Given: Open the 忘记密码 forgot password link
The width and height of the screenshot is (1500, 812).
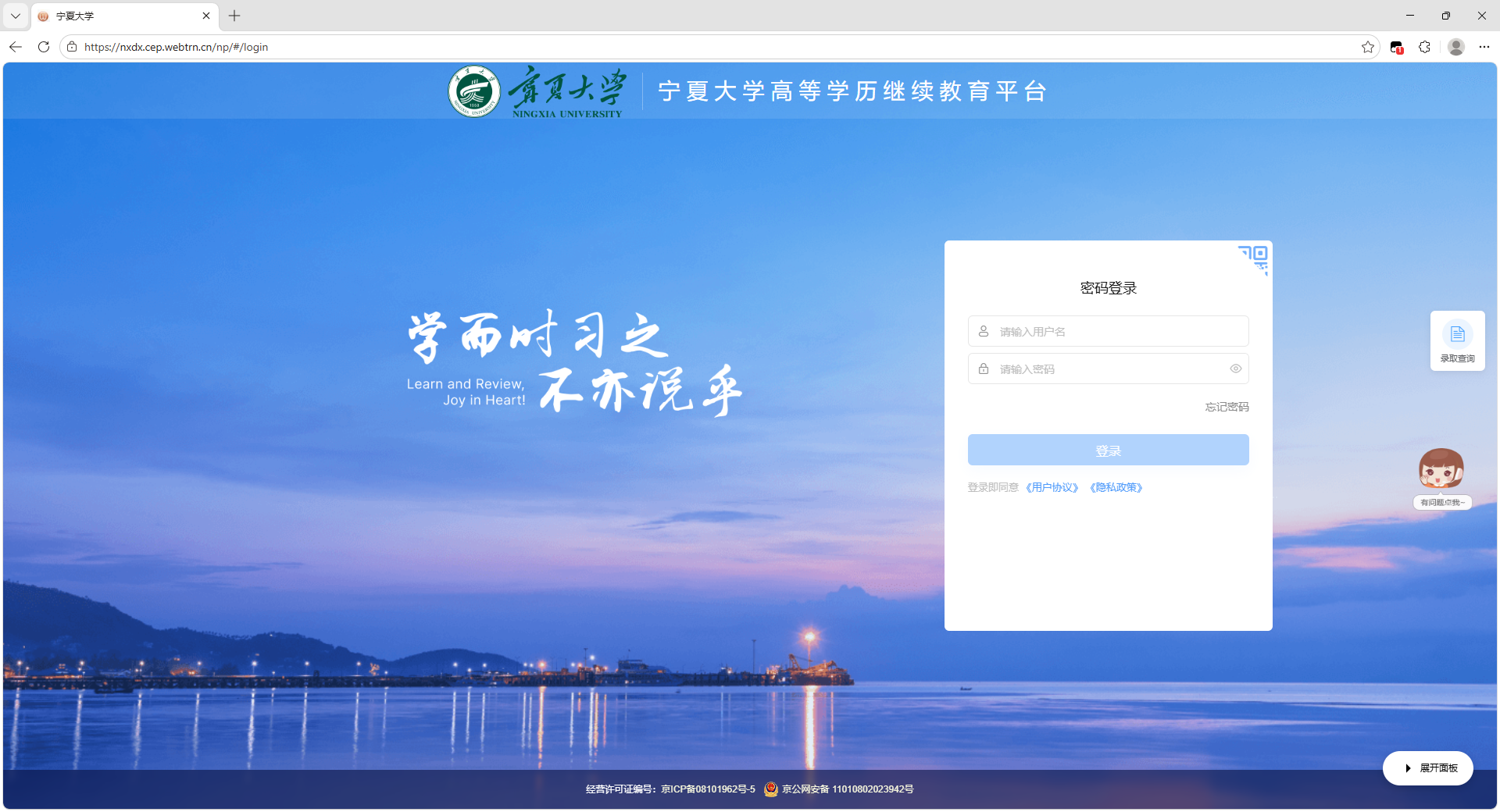Looking at the screenshot, I should point(1227,407).
